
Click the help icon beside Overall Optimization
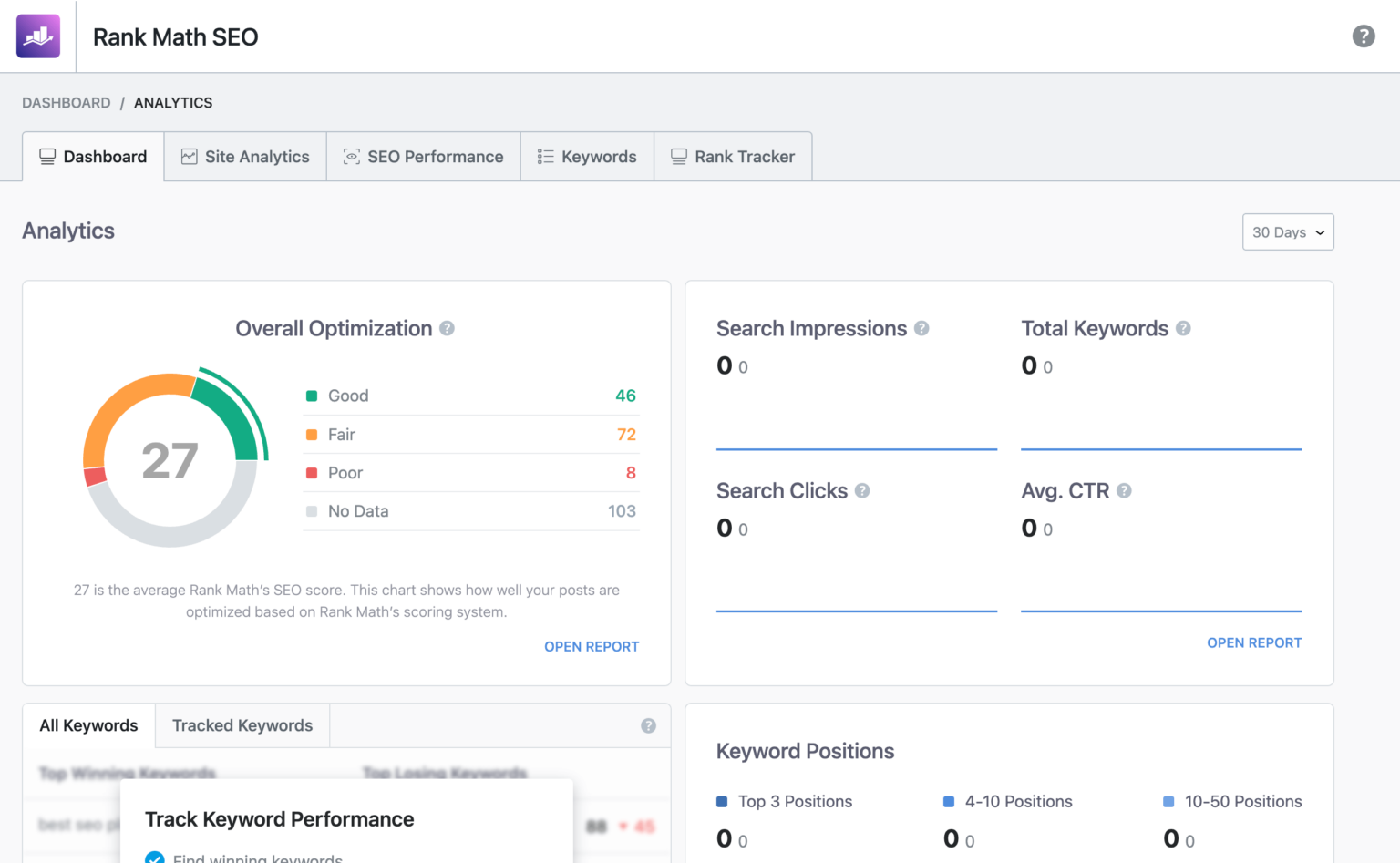click(448, 328)
